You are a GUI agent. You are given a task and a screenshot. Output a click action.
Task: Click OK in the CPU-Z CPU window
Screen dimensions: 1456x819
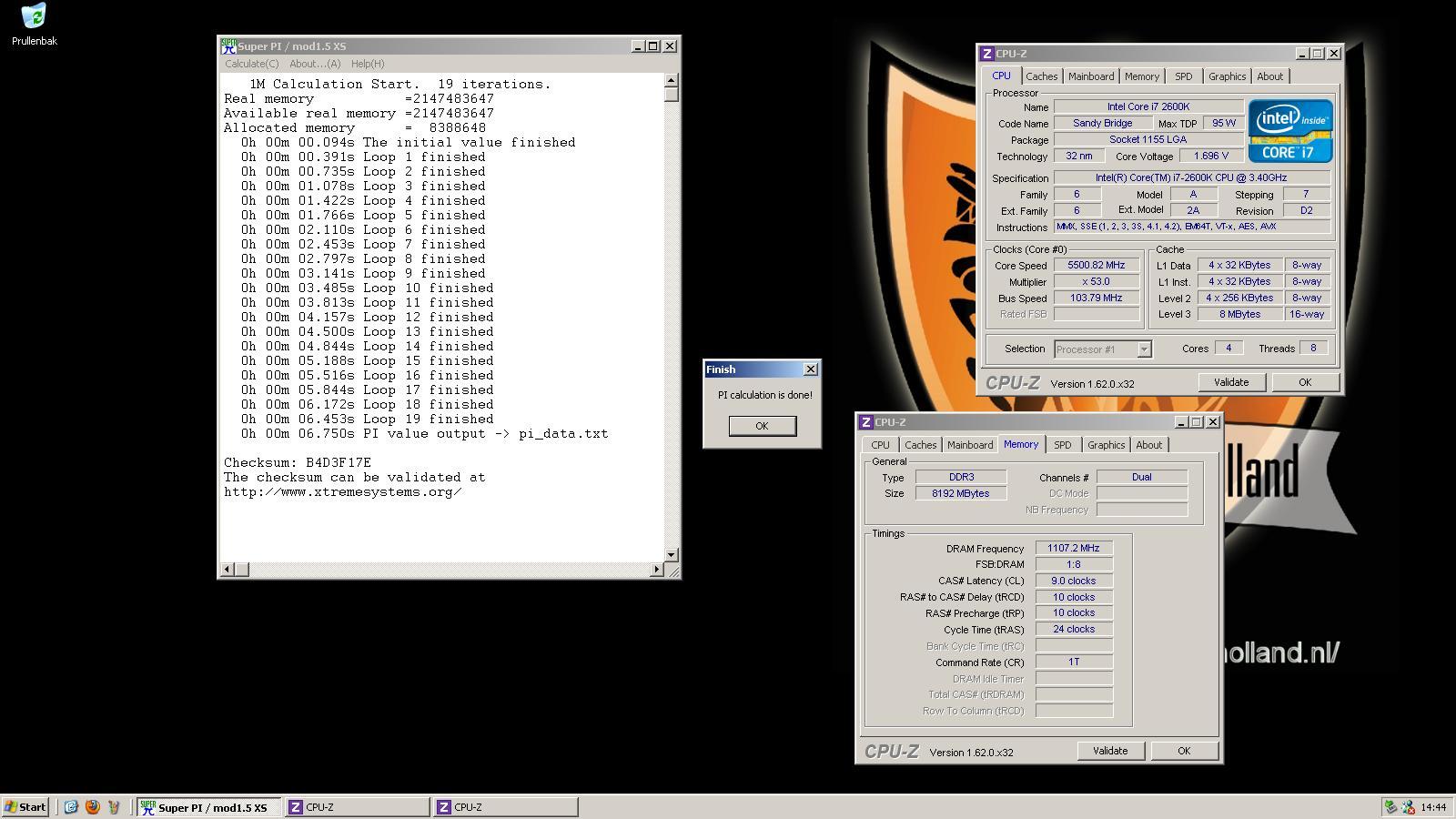[x=1305, y=382]
